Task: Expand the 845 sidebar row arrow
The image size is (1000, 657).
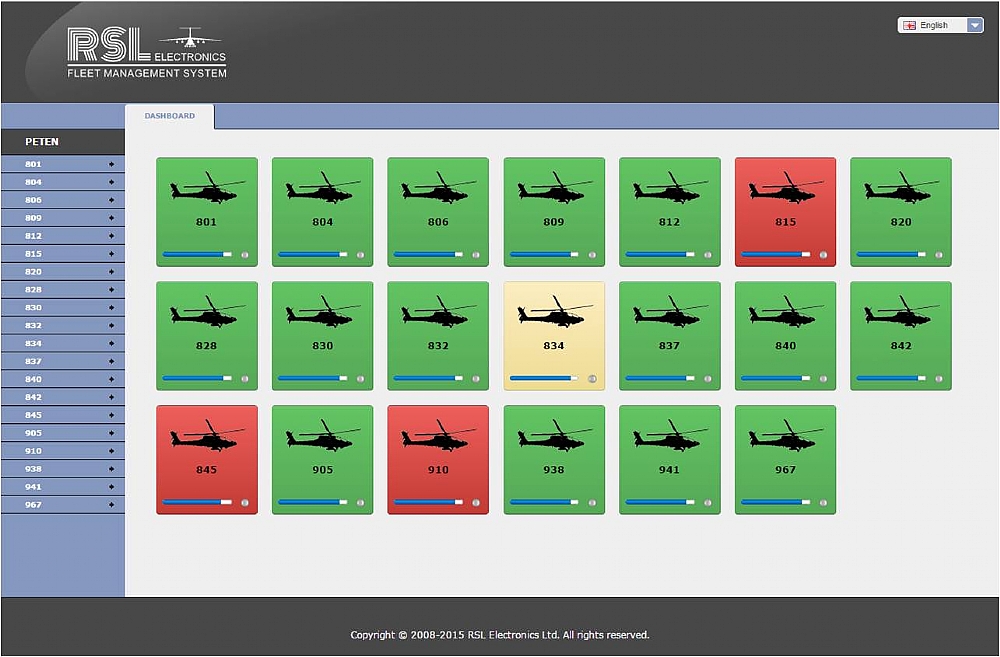Action: tap(112, 415)
